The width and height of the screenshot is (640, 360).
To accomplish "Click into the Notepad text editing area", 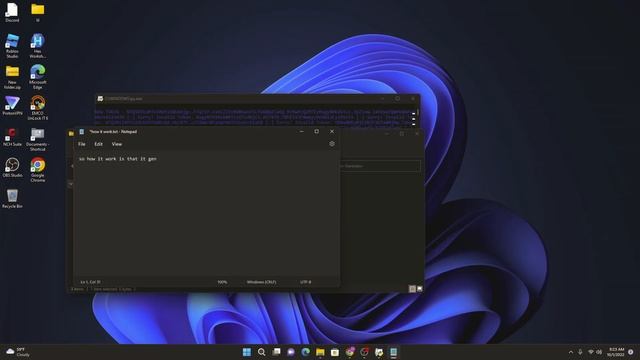I will [207, 214].
